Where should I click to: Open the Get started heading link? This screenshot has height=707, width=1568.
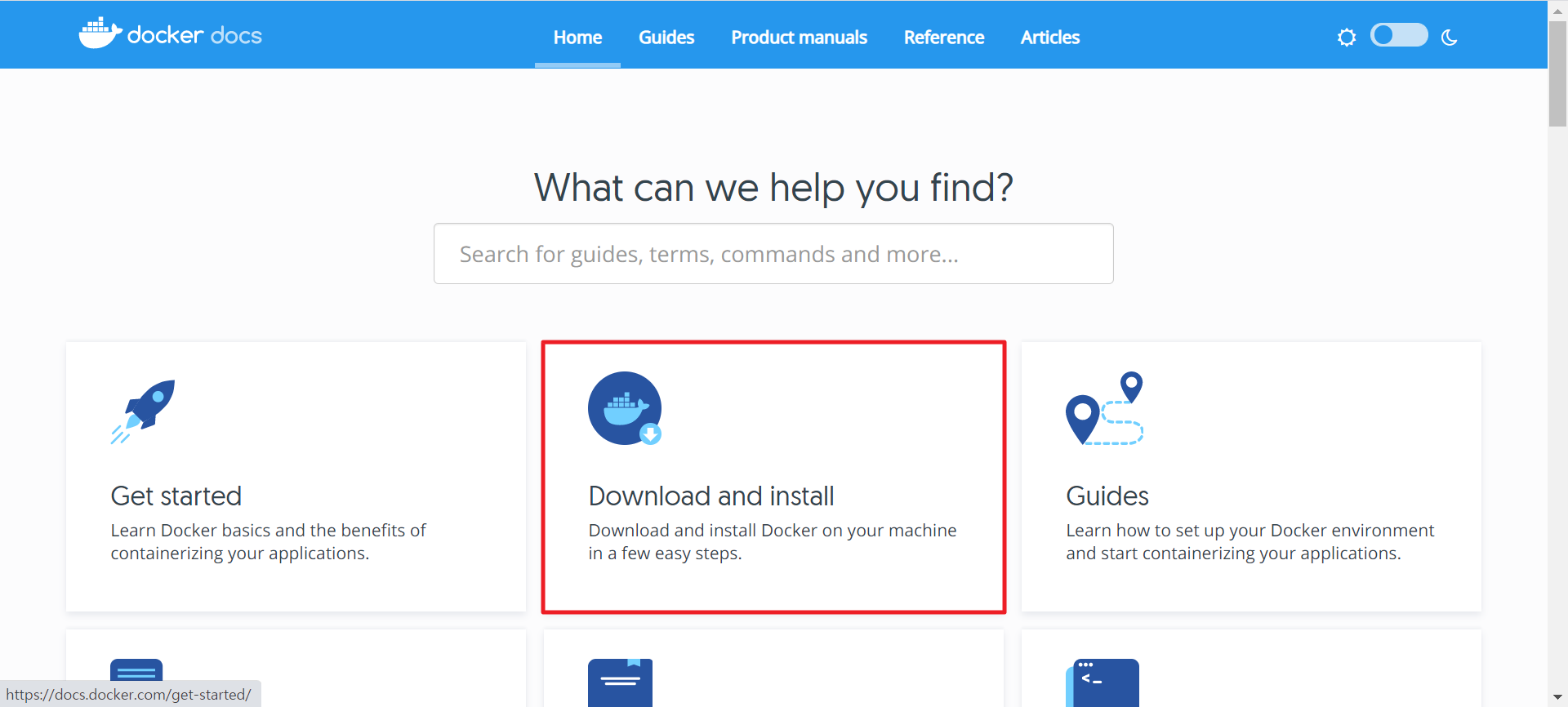click(176, 496)
